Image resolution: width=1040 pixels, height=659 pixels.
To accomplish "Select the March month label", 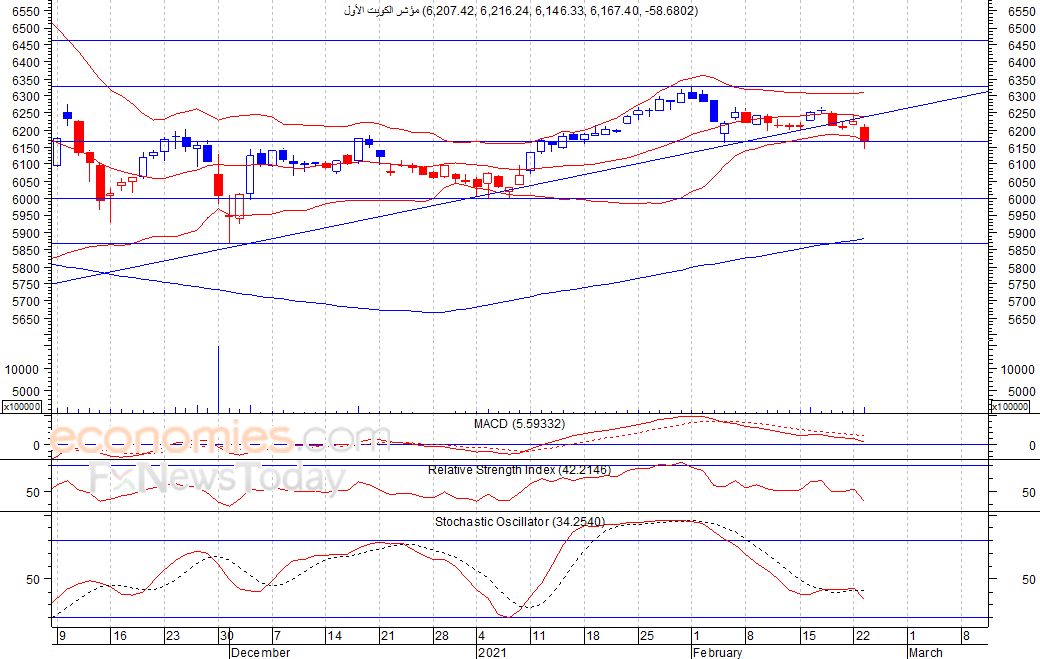I will tap(926, 652).
